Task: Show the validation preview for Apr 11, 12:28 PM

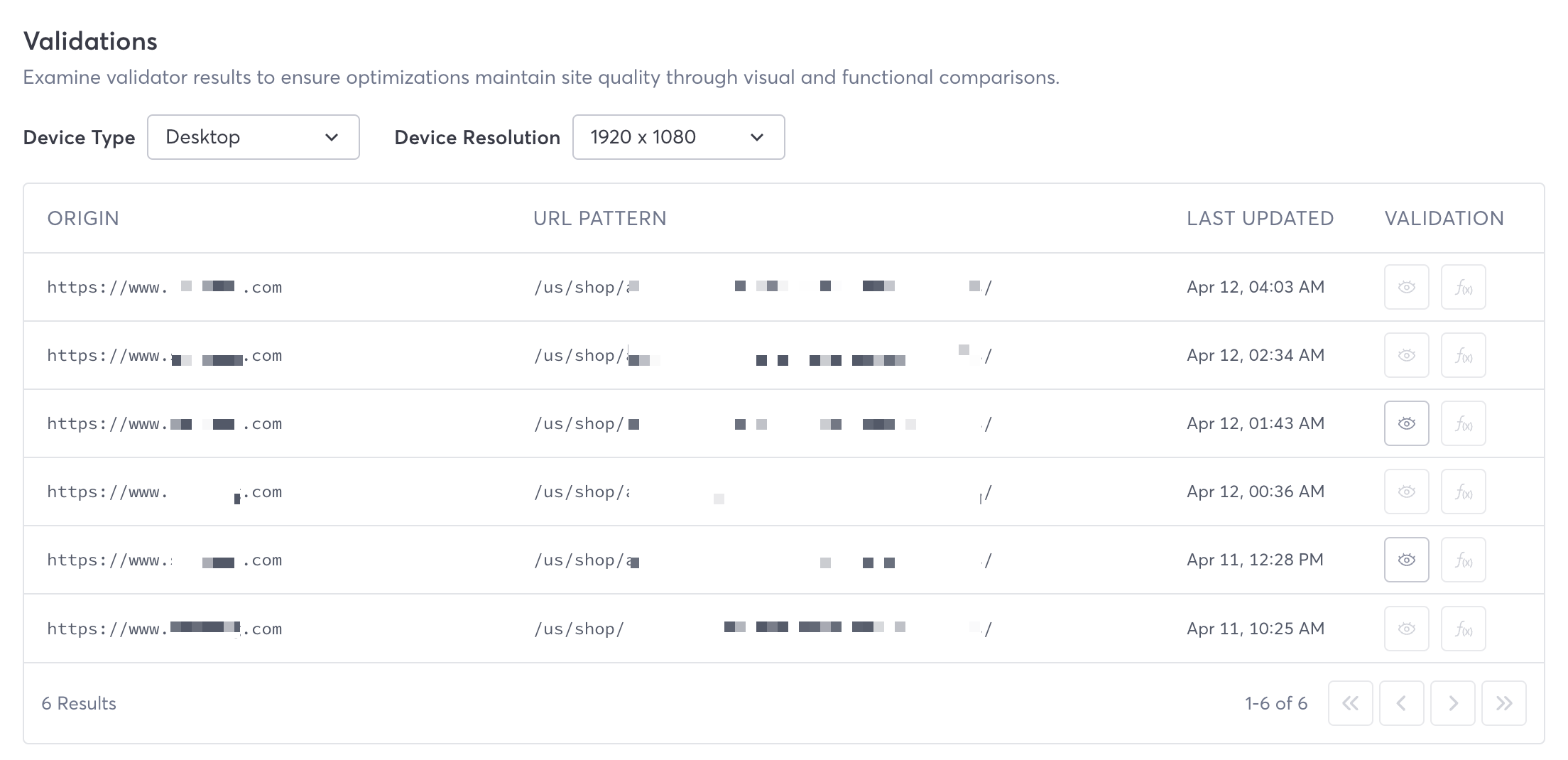Action: point(1407,559)
